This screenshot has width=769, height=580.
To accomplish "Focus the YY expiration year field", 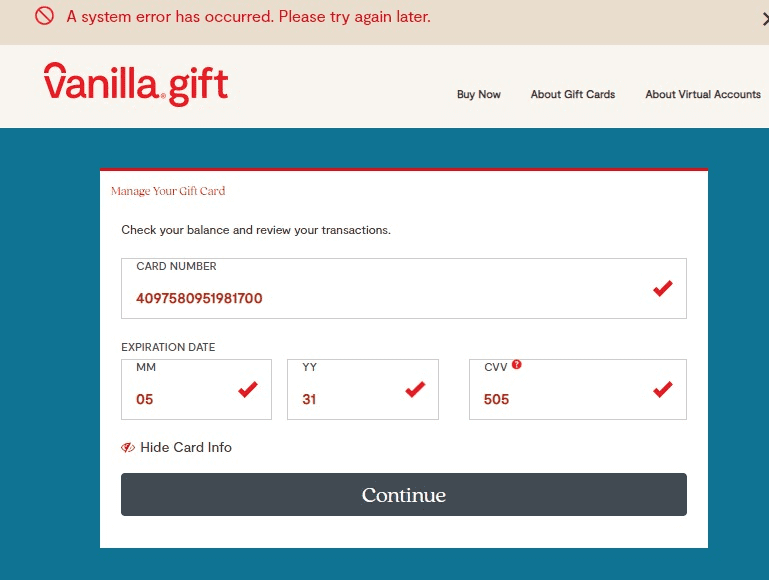I will (x=345, y=399).
